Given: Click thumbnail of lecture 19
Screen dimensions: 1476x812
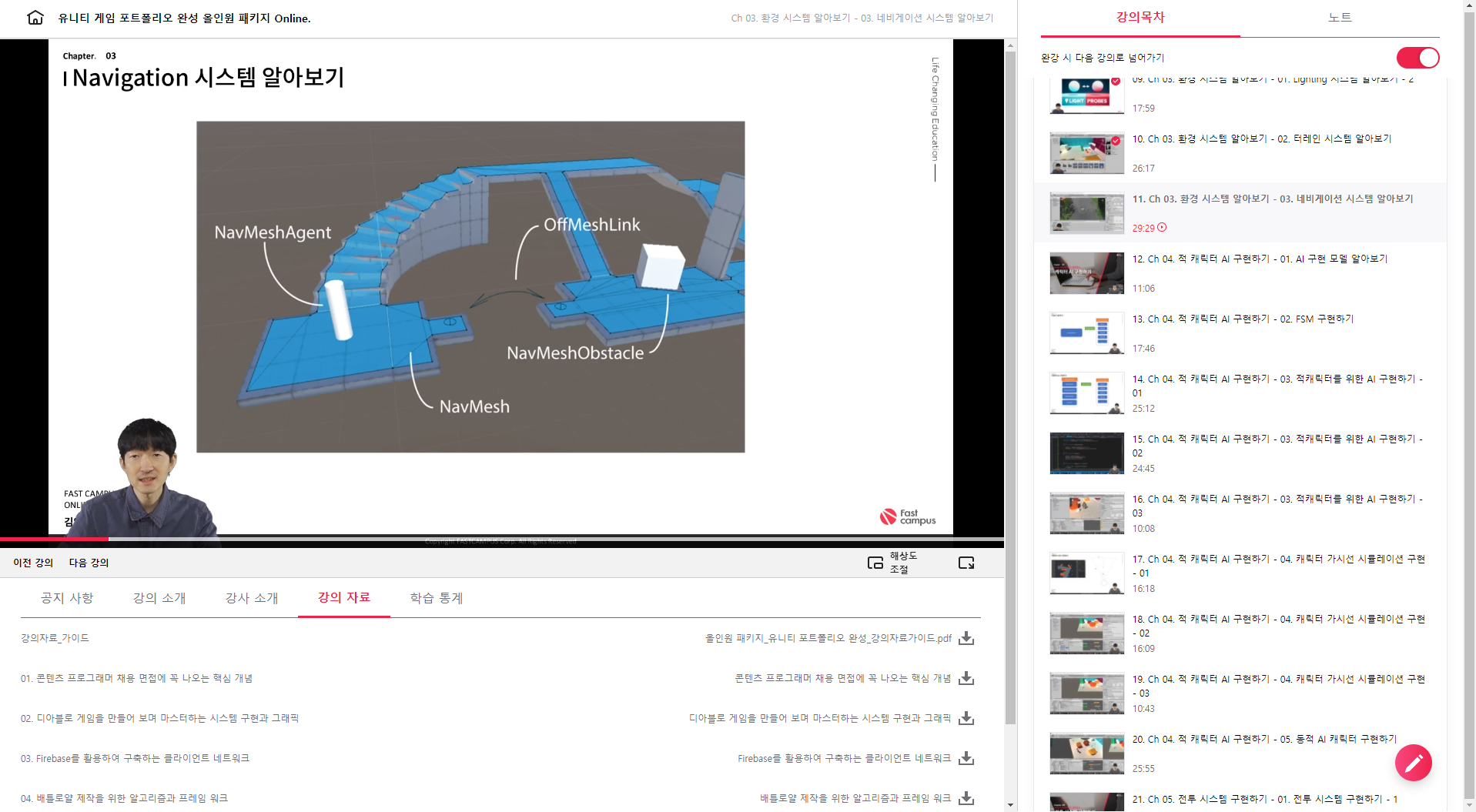Looking at the screenshot, I should coord(1087,693).
